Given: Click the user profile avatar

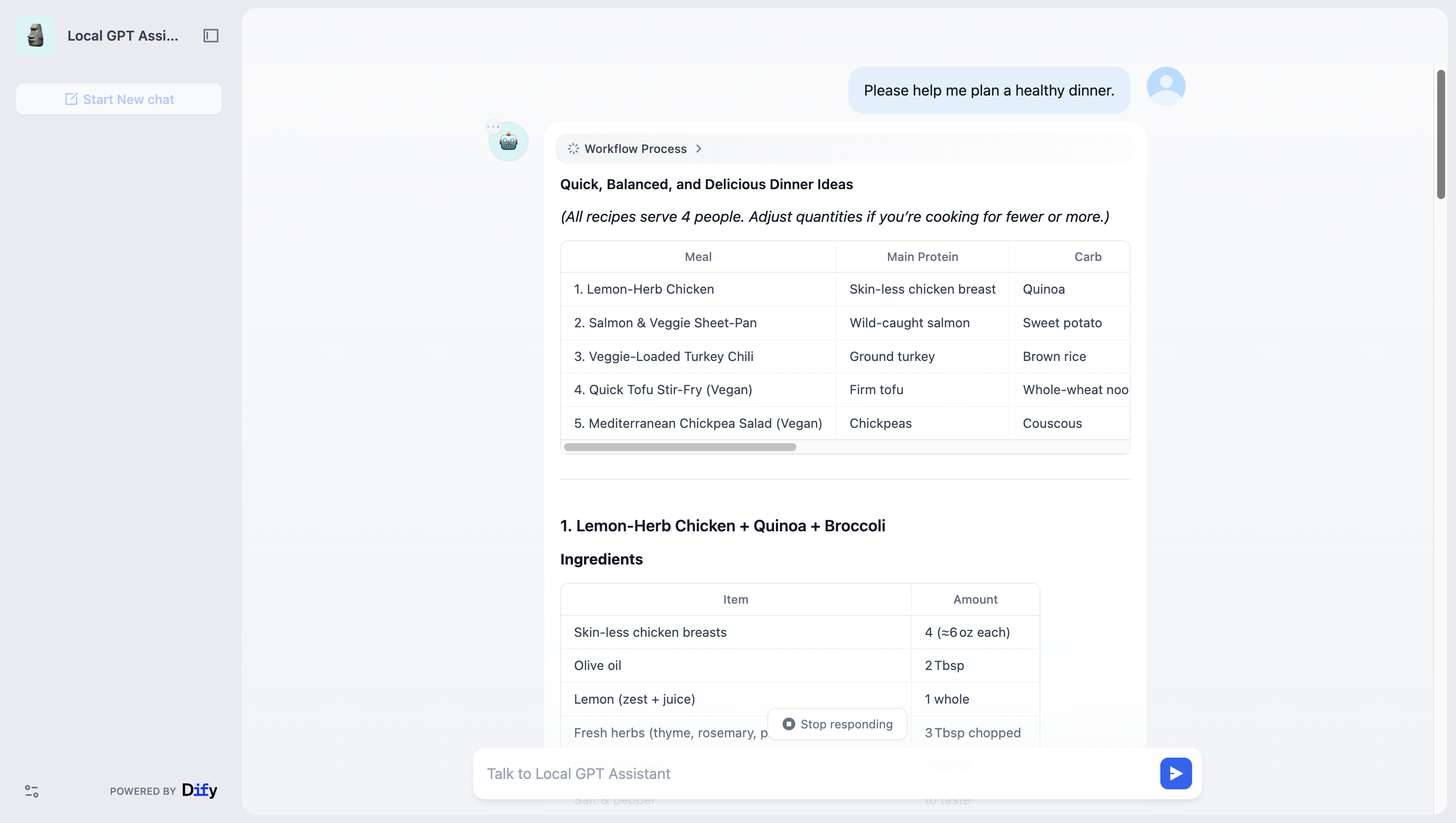Looking at the screenshot, I should point(1165,86).
